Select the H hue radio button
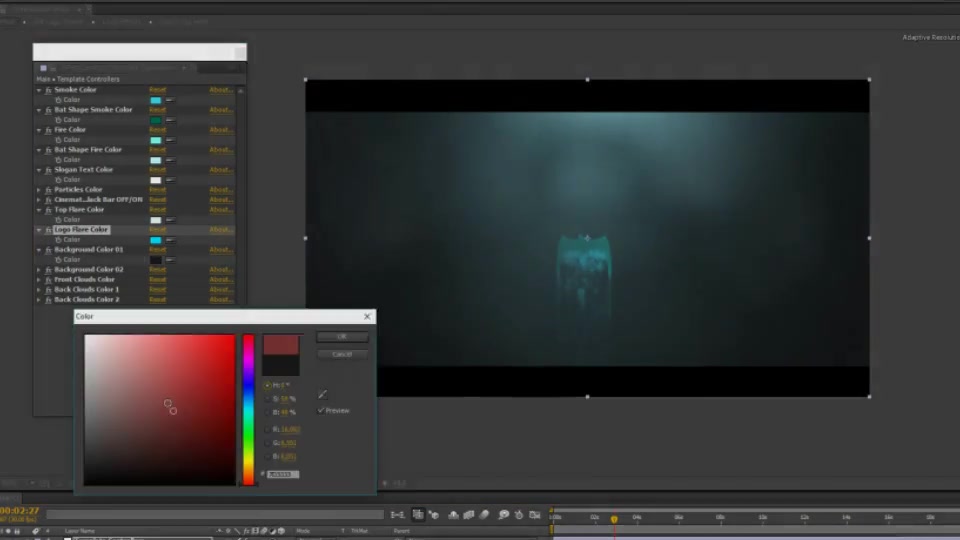Viewport: 960px width, 540px height. pos(267,385)
